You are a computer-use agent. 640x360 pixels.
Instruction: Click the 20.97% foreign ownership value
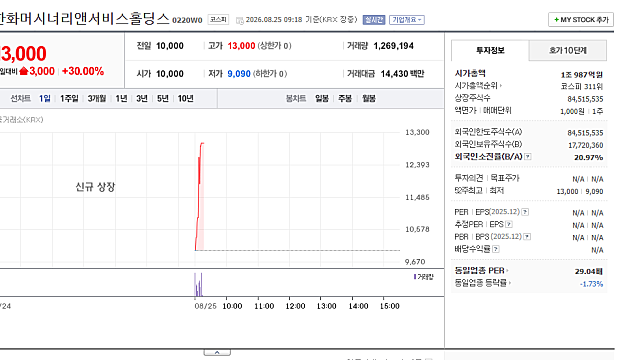click(x=589, y=158)
